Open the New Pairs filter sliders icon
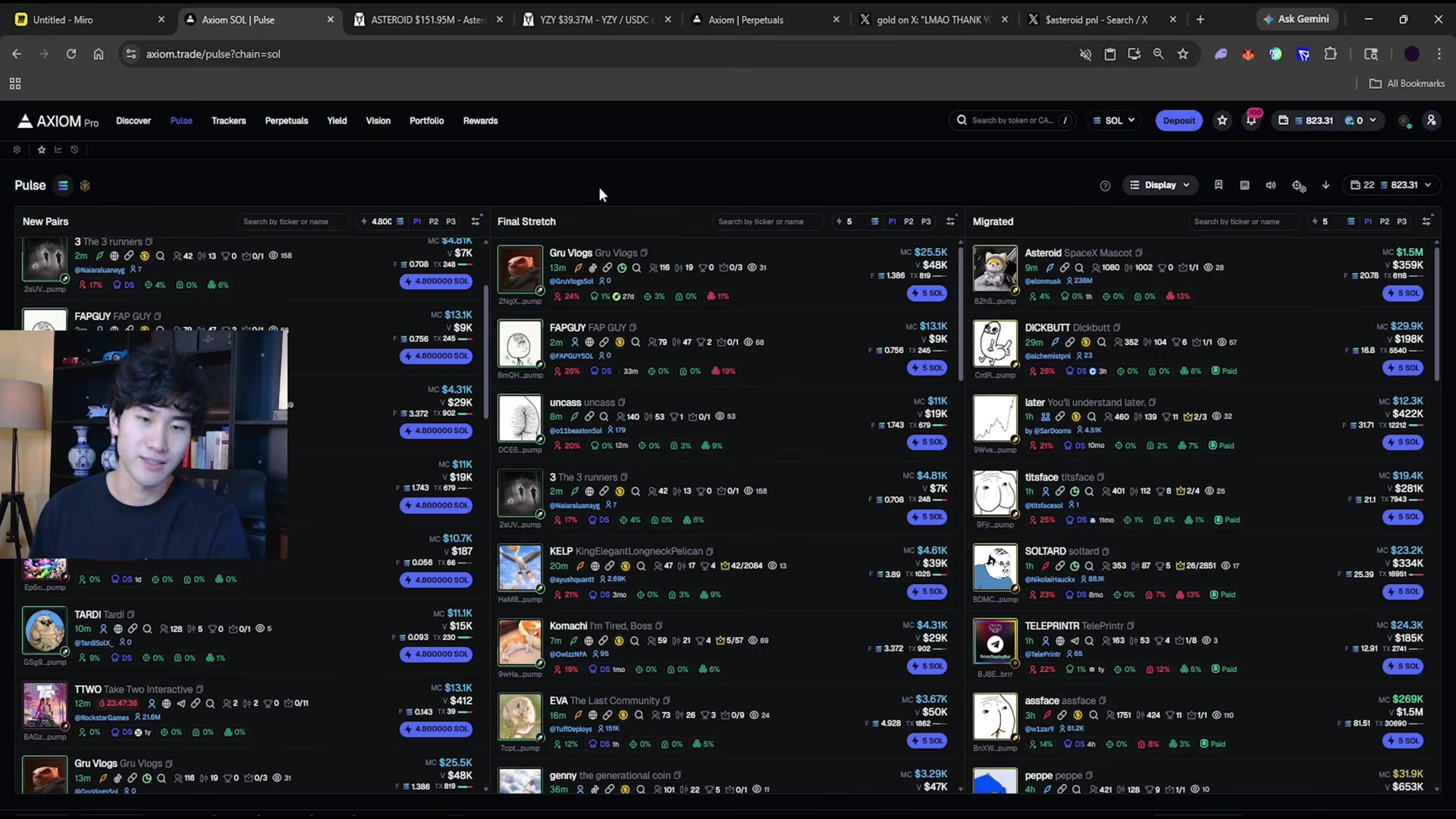Image resolution: width=1456 pixels, height=819 pixels. 475,221
